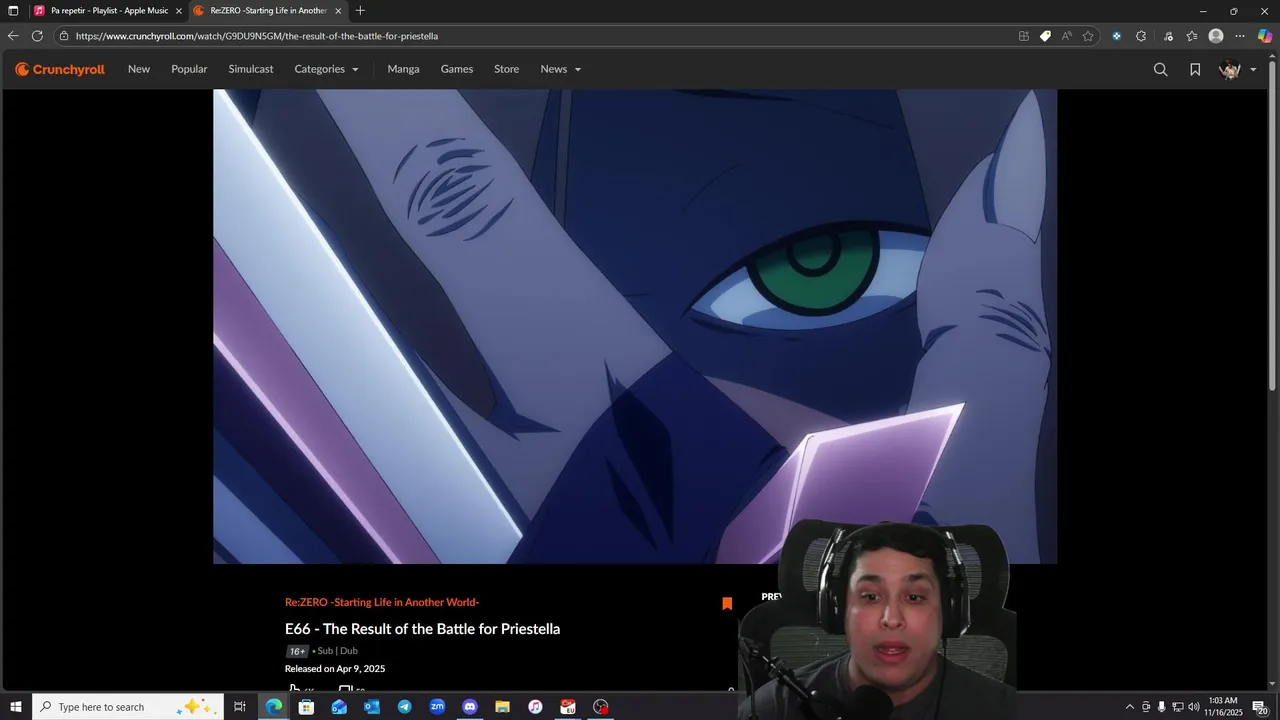Open the Popular anime page
1280x720 pixels.
189,69
